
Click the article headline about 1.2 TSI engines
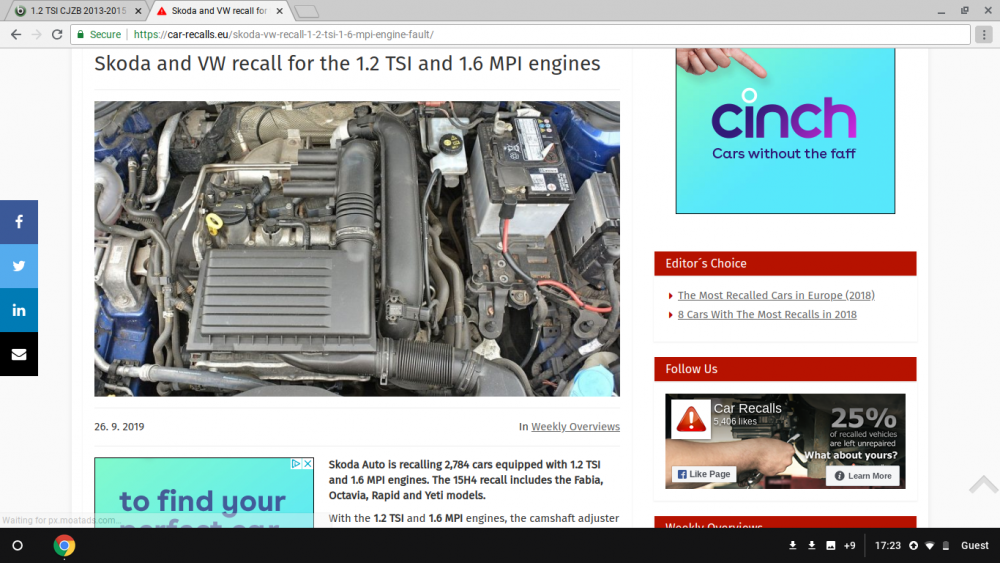click(348, 63)
